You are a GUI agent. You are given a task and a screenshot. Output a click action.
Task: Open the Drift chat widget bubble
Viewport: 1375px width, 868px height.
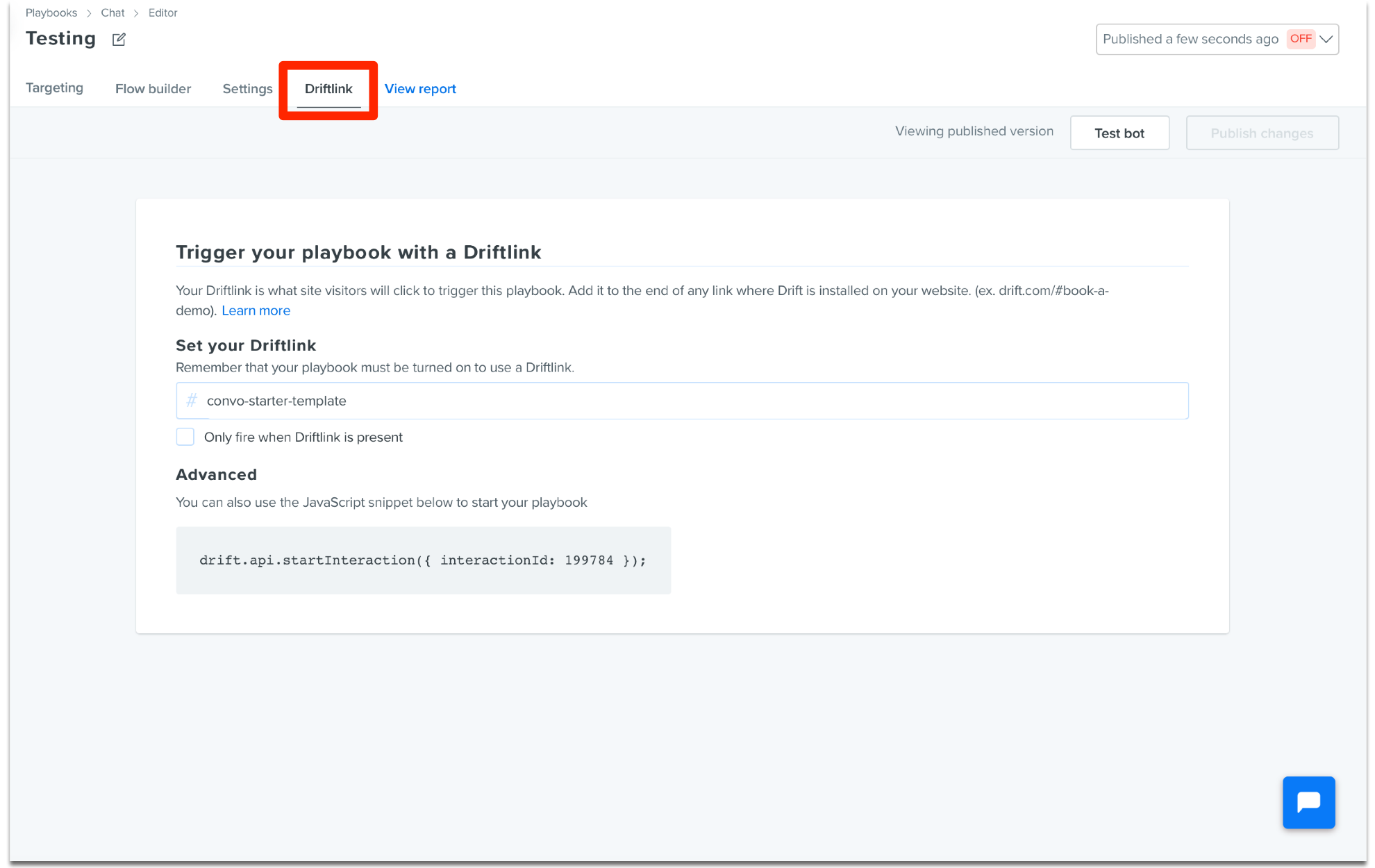pyautogui.click(x=1308, y=802)
